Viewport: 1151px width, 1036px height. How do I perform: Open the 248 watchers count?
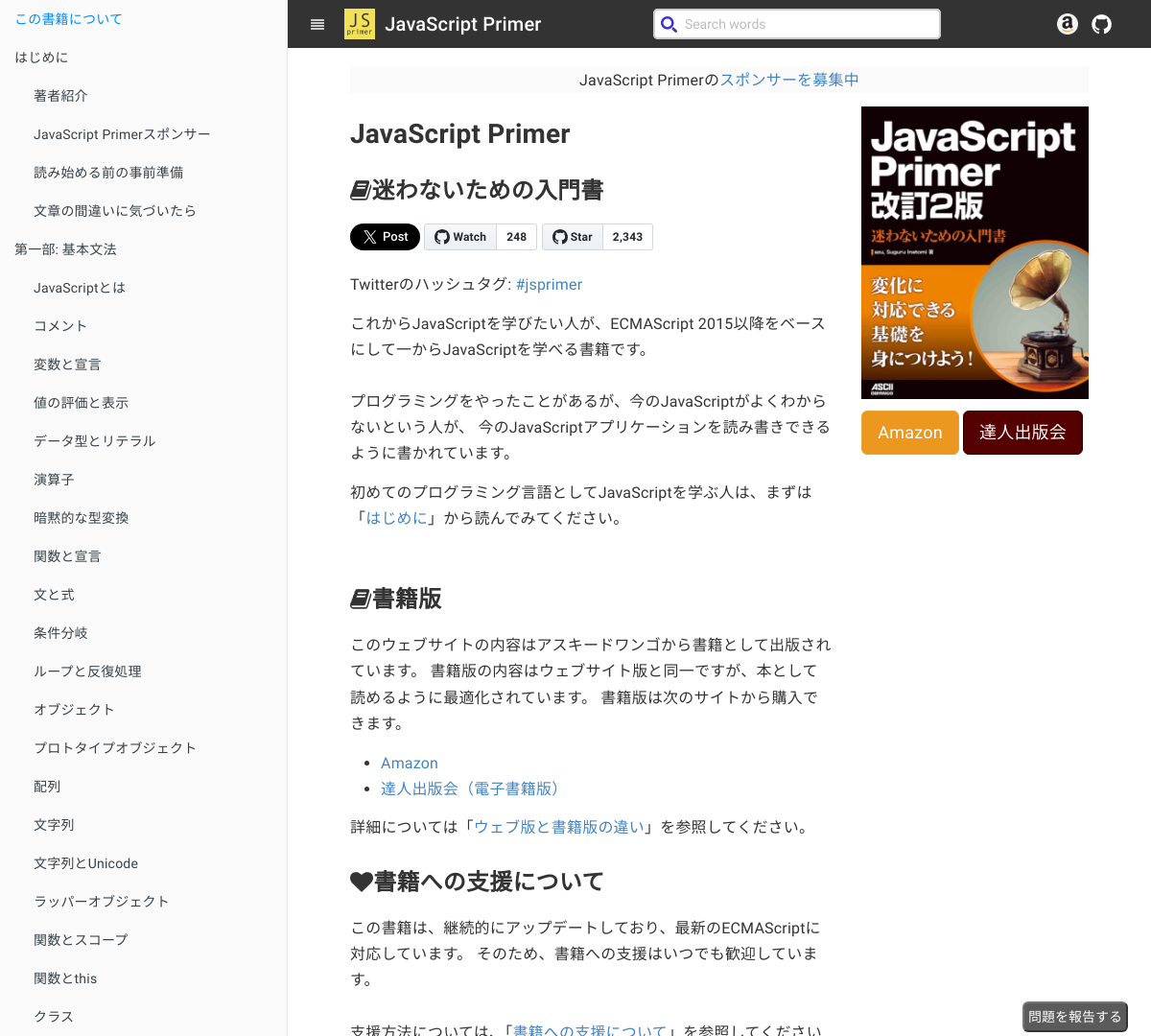pyautogui.click(x=517, y=237)
